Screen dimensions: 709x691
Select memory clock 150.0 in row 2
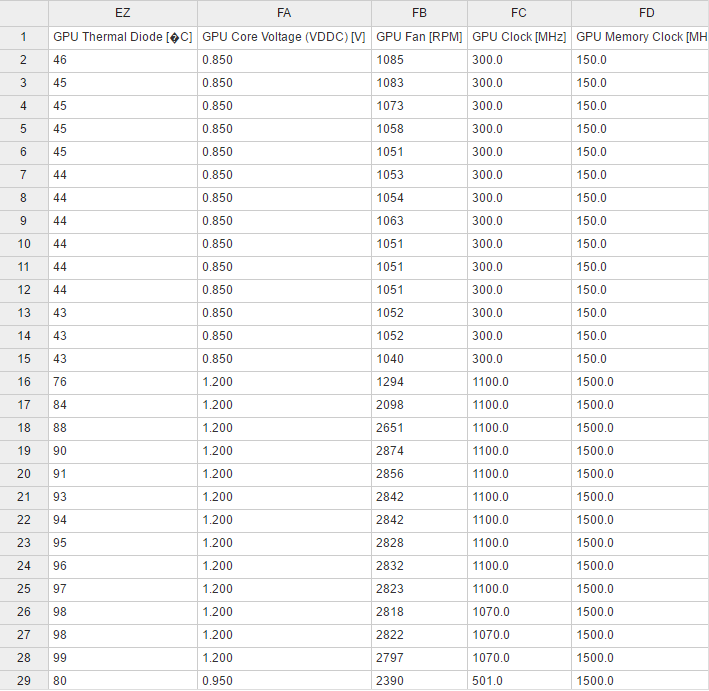click(x=640, y=60)
